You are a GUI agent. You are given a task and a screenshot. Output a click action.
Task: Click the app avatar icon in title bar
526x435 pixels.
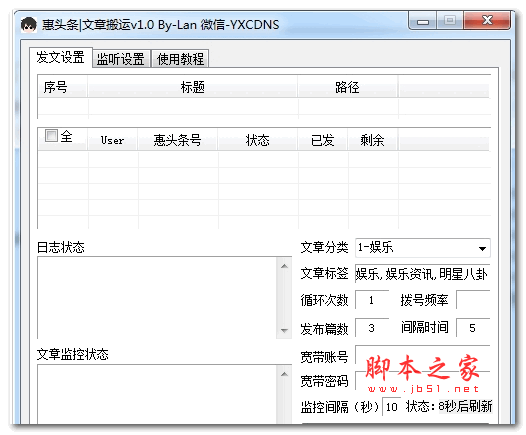click(29, 24)
